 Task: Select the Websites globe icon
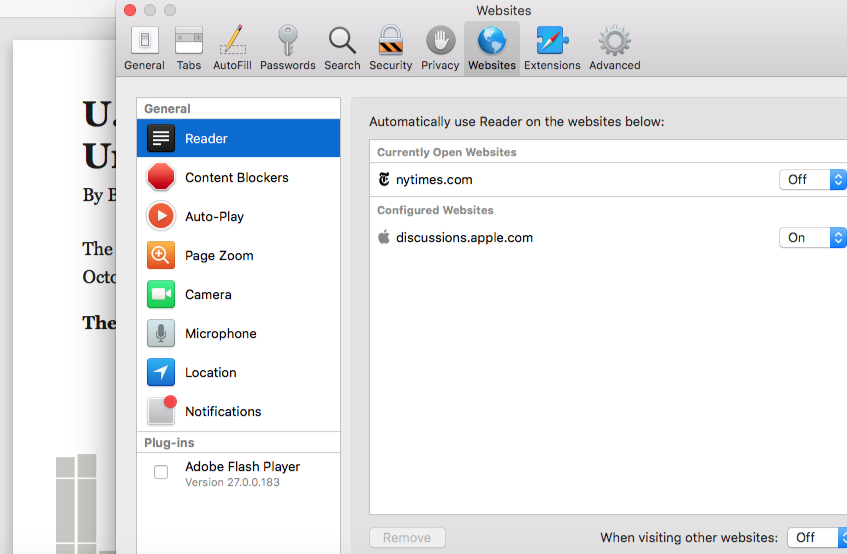[492, 40]
